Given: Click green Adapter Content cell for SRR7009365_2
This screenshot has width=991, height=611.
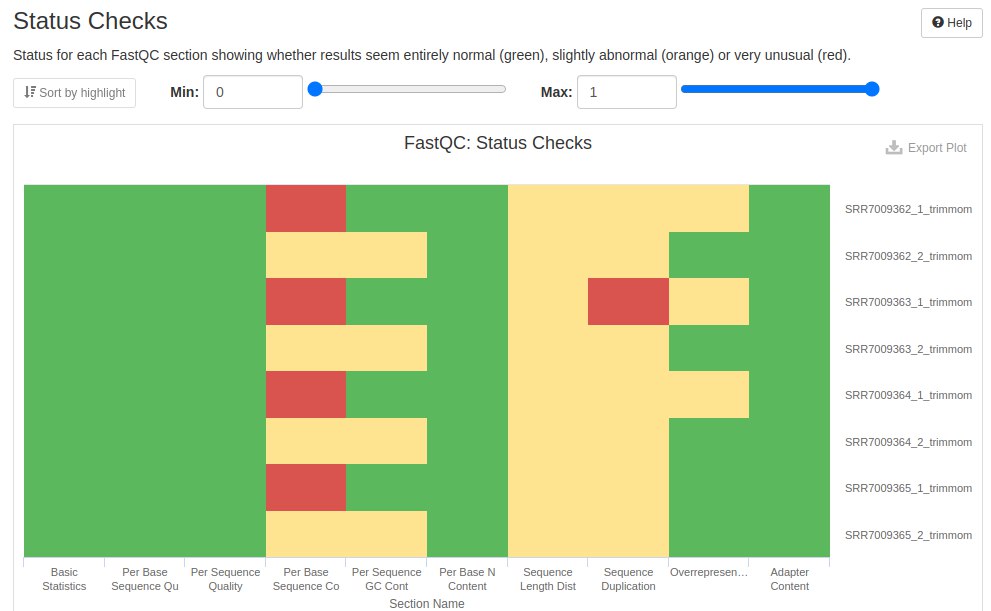Looking at the screenshot, I should pyautogui.click(x=789, y=534).
